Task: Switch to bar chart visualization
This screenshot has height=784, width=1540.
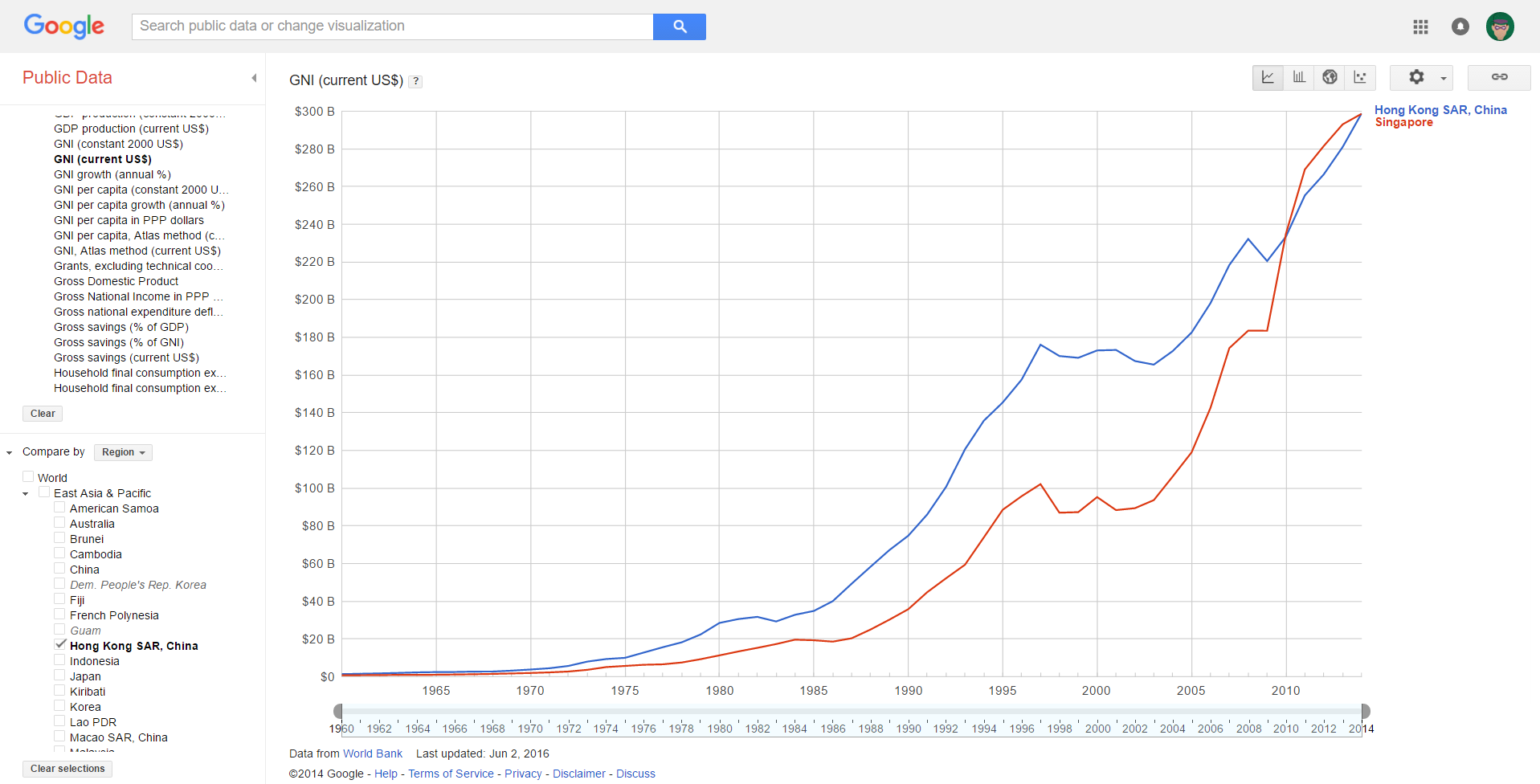Action: [1299, 77]
